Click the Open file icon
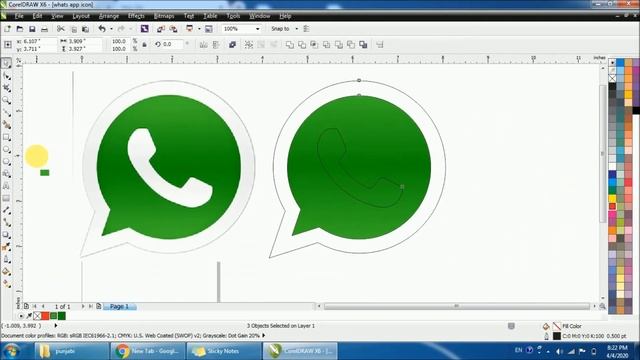 coord(20,29)
